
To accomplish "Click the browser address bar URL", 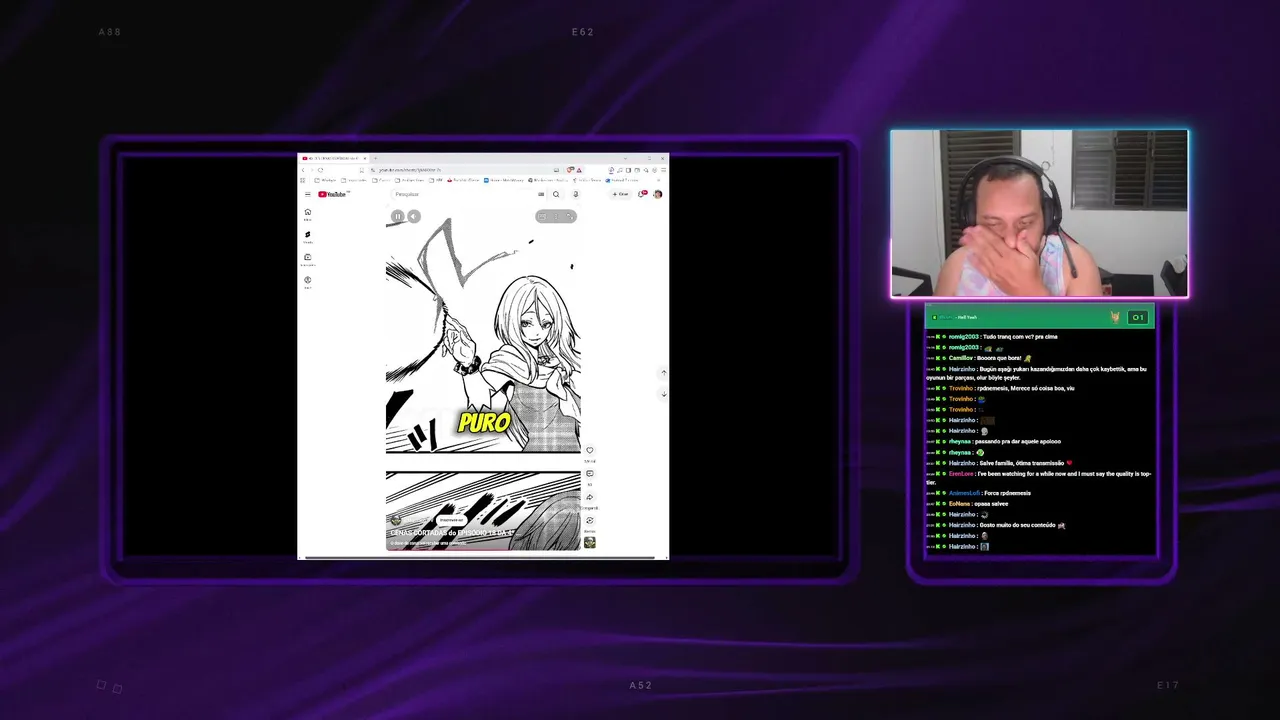I will click(x=410, y=170).
